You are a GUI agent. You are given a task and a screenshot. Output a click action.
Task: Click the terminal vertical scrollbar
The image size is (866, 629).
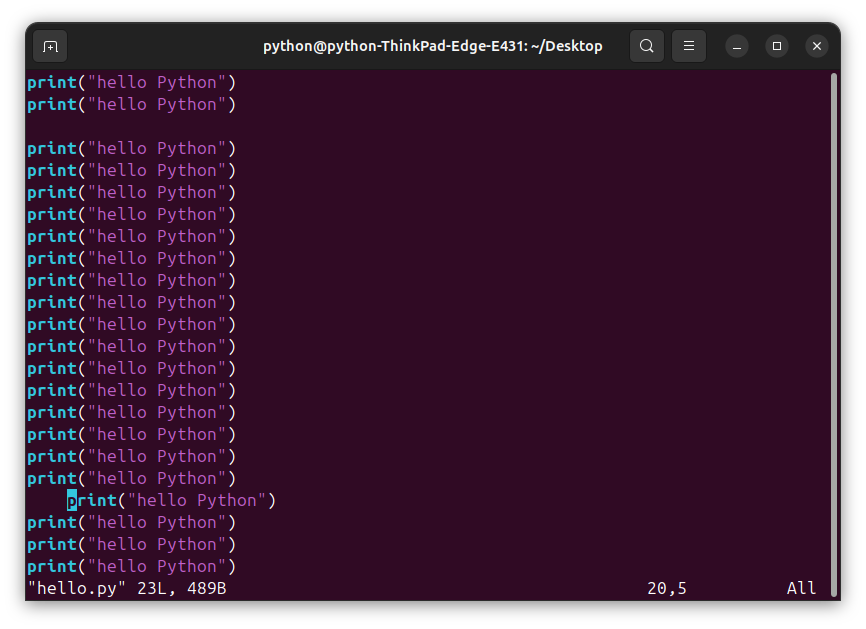click(834, 335)
